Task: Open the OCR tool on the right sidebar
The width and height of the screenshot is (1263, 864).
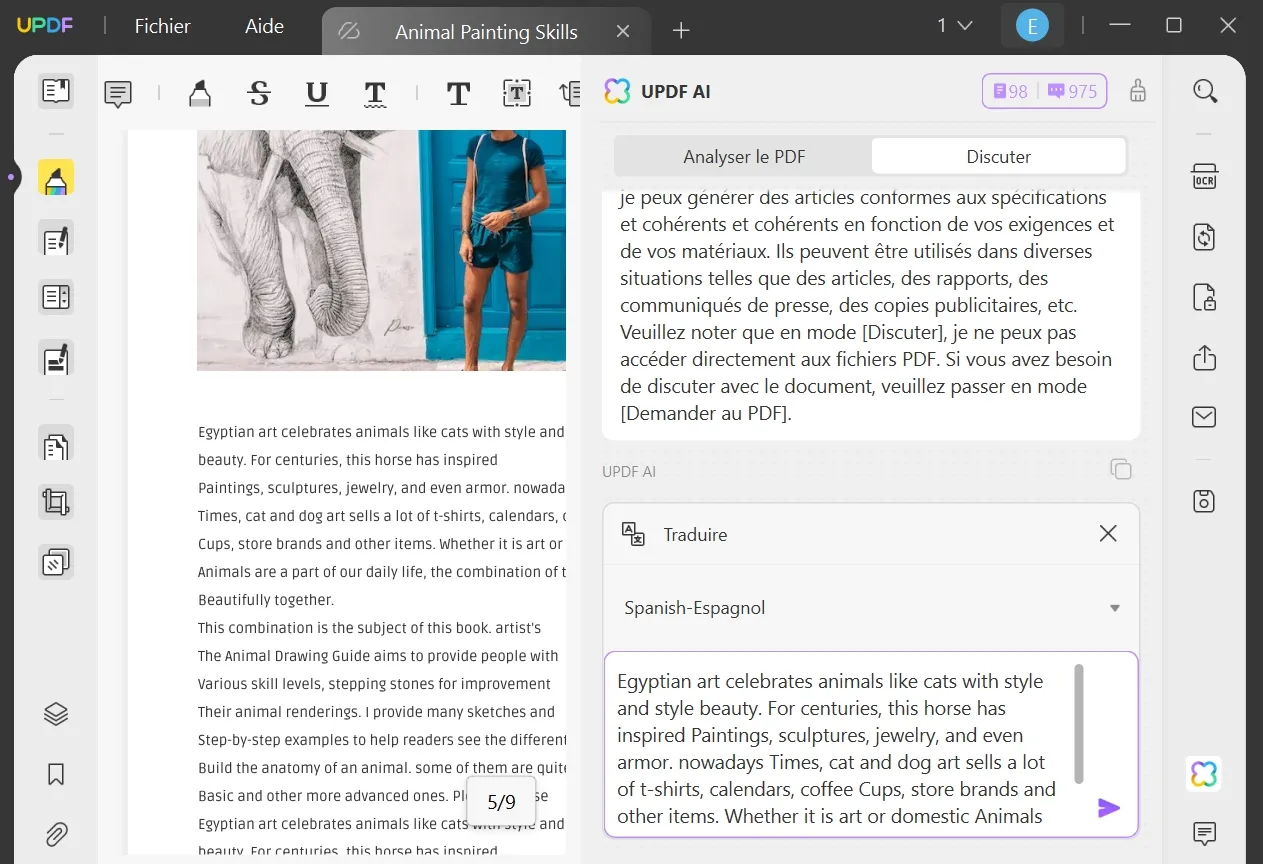Action: 1204,175
